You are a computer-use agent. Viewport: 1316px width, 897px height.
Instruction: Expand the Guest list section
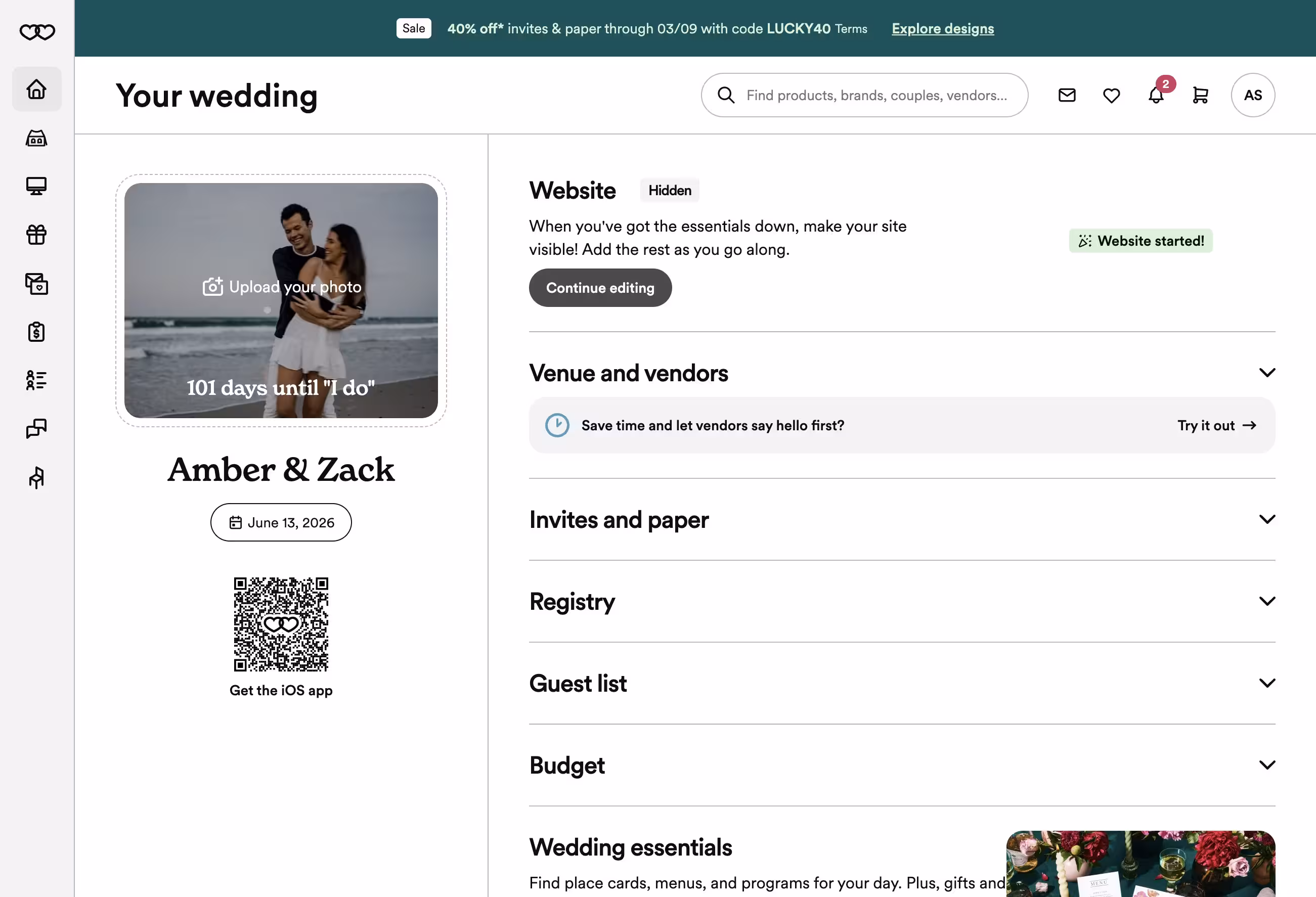pos(1267,683)
